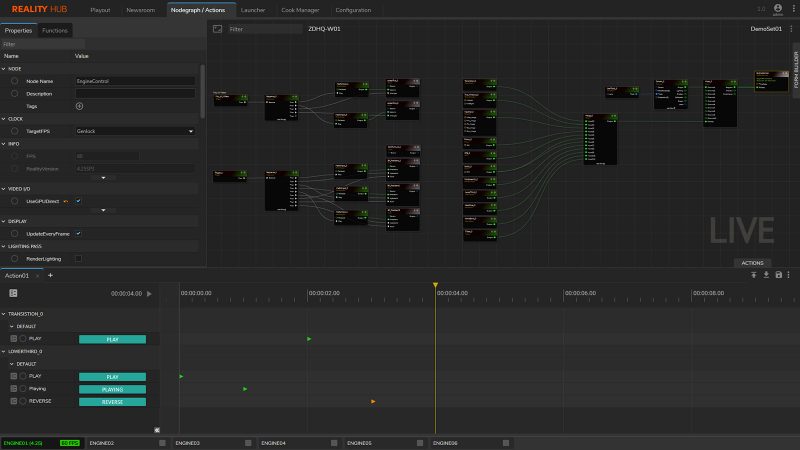Open the top-right application options menu
Viewport: 800px width, 450px height.
793,9
